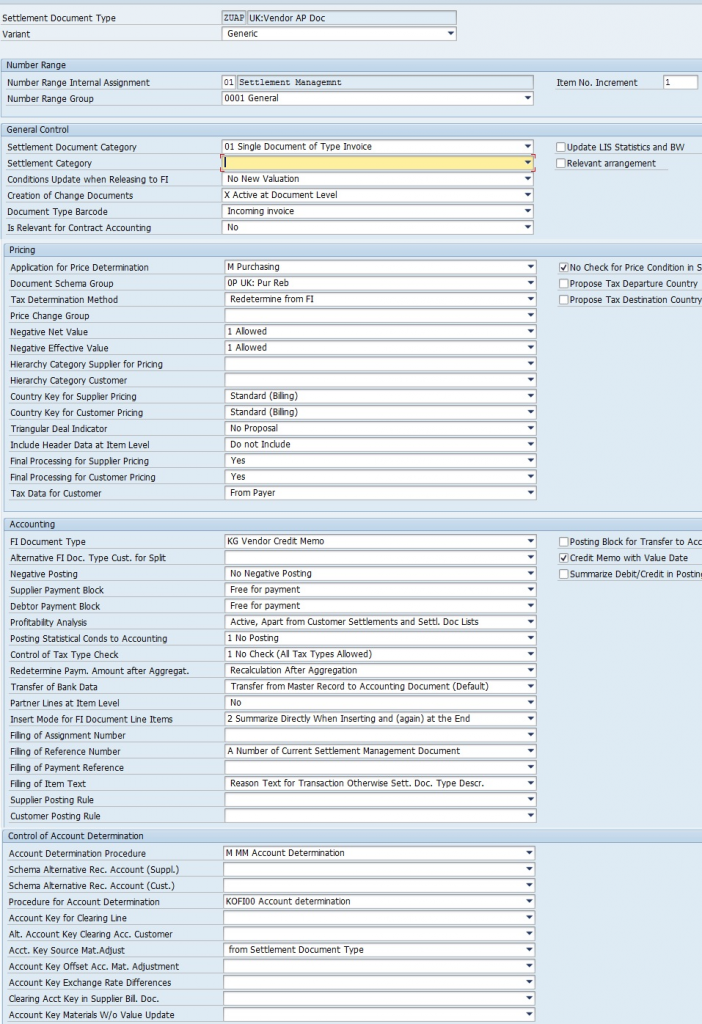Open Partner Lines at Item Level dropdown

(x=380, y=702)
